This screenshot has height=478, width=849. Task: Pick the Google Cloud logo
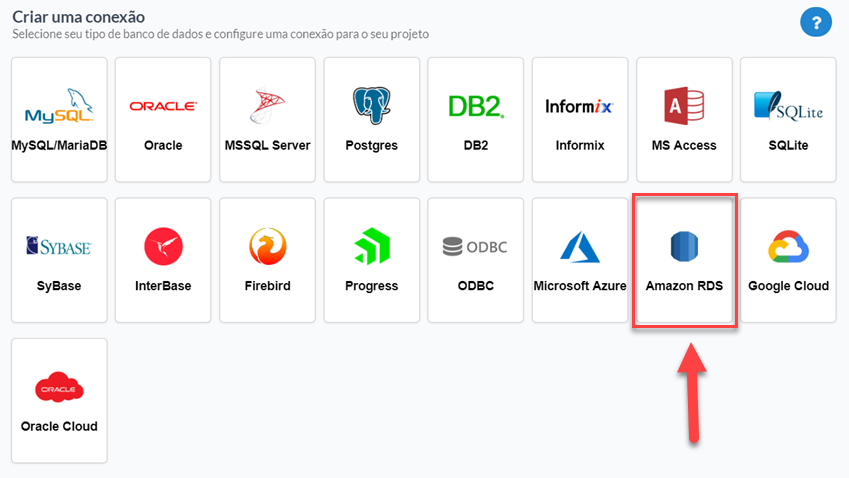pos(788,247)
